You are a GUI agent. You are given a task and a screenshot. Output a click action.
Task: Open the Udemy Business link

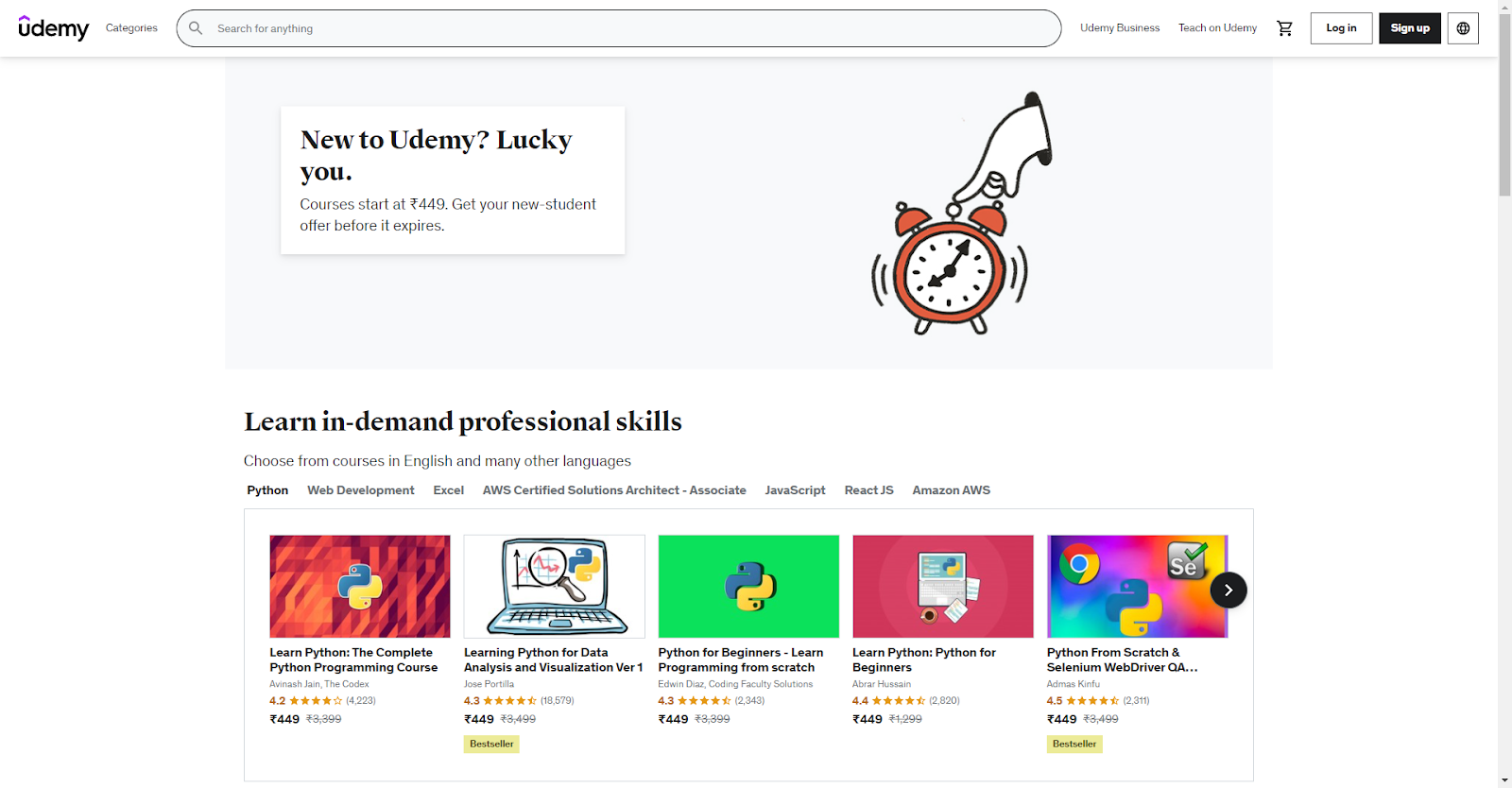[x=1120, y=28]
